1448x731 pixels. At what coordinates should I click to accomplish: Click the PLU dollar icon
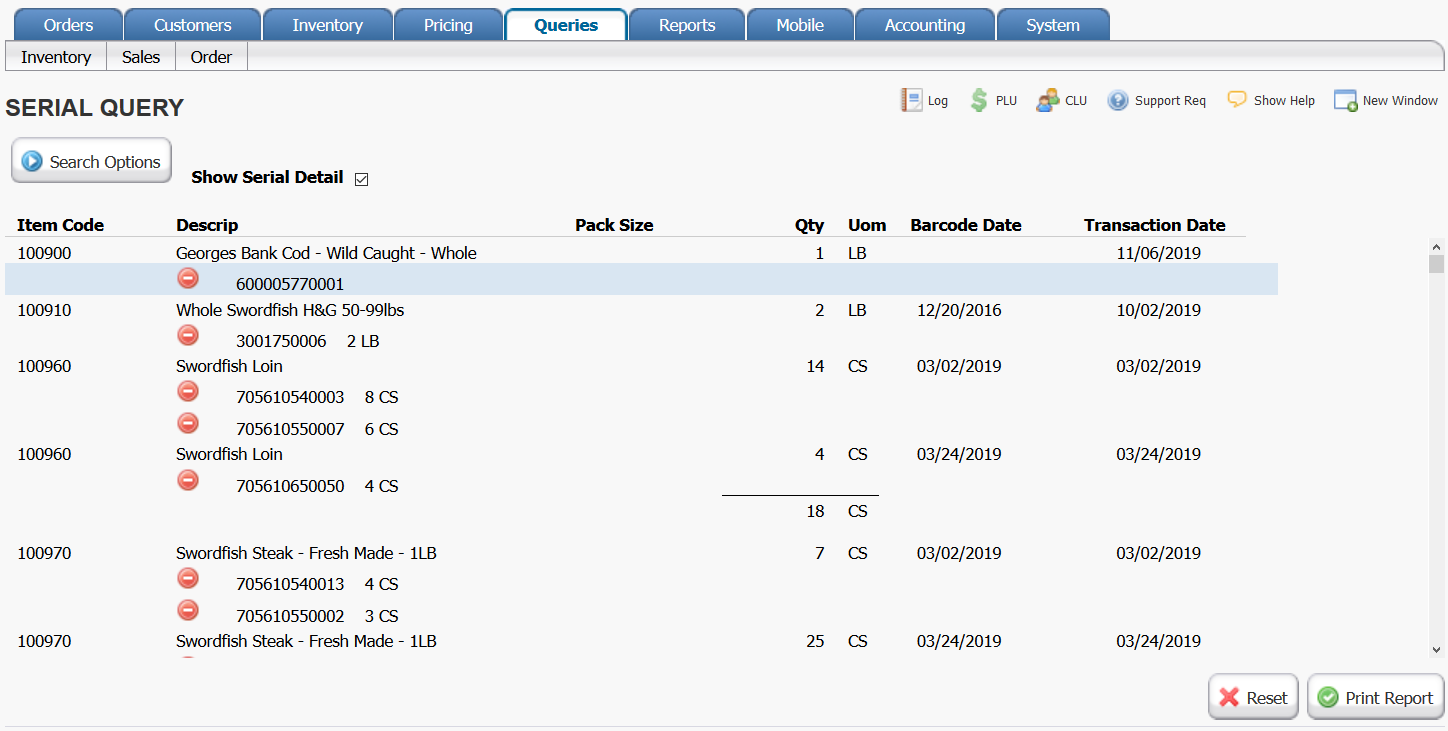click(x=979, y=100)
